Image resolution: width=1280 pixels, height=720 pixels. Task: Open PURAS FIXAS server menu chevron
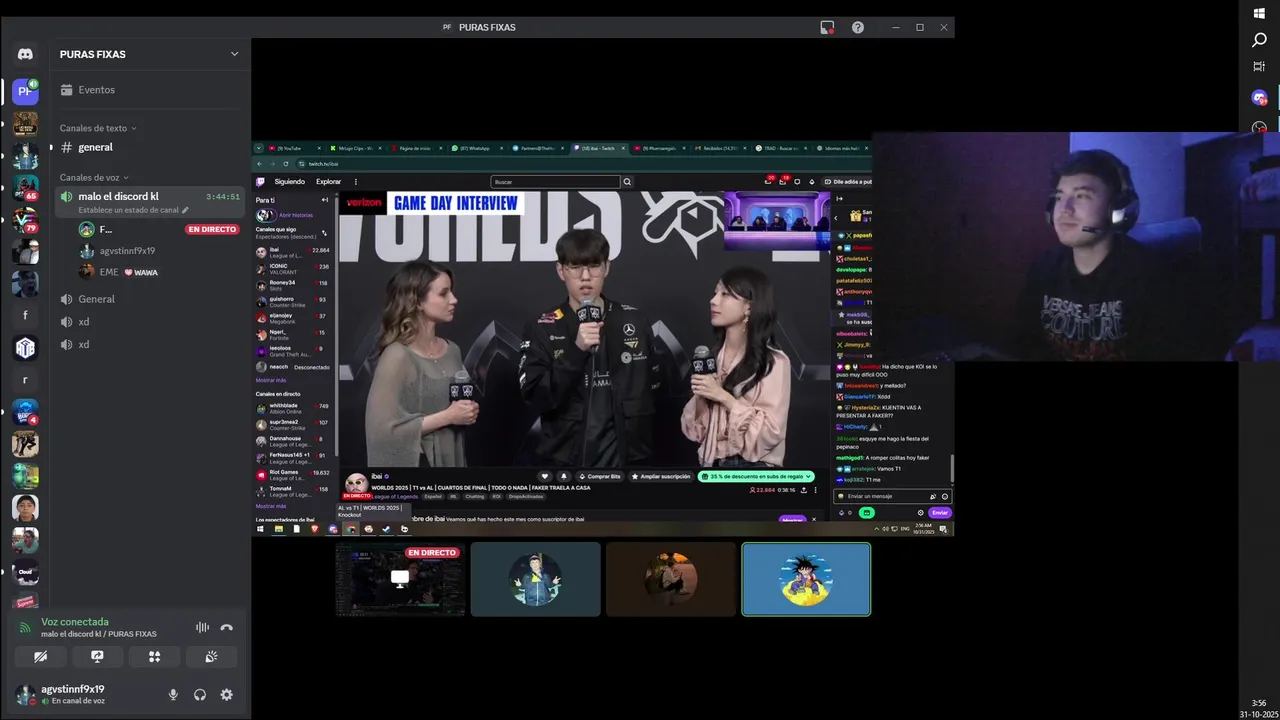pos(234,54)
